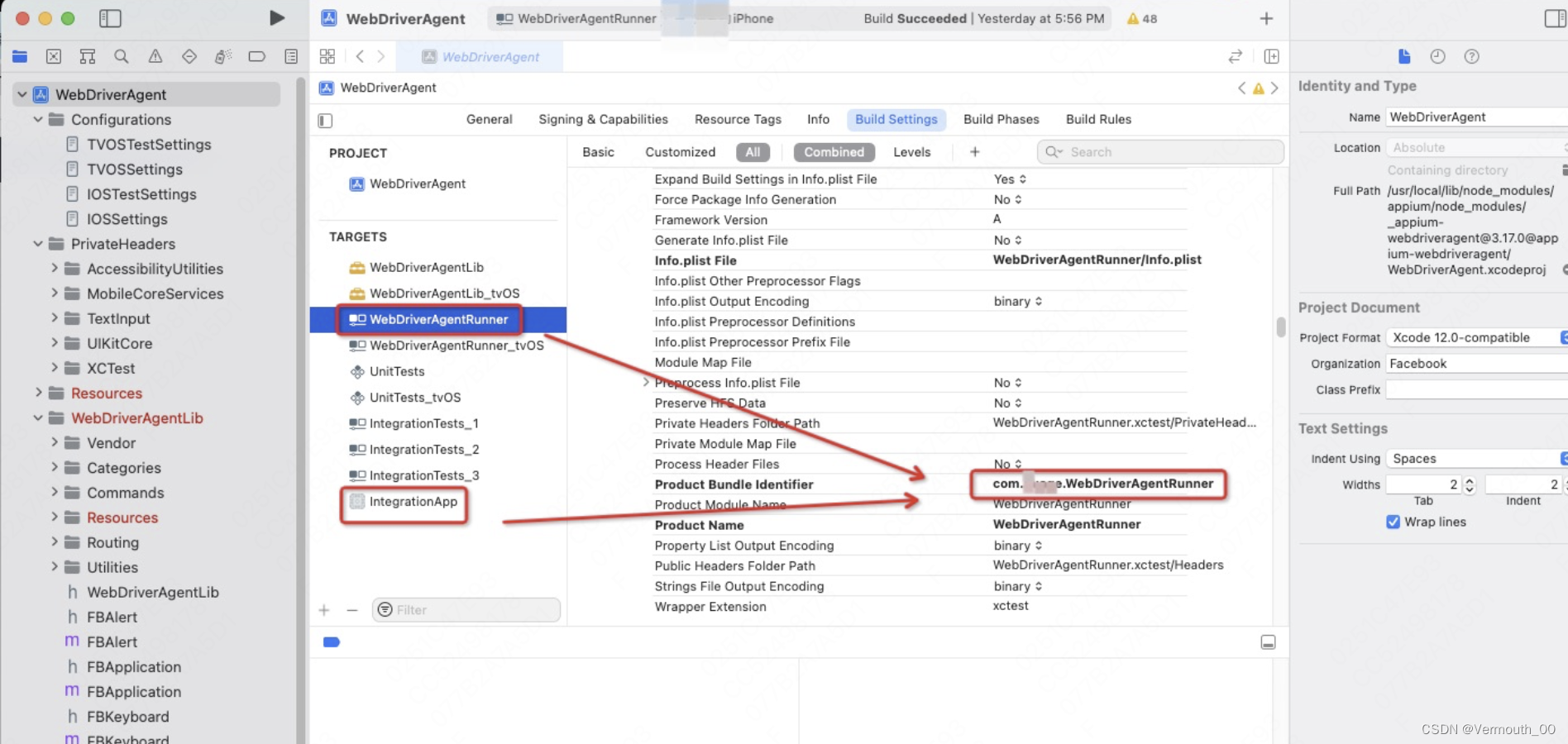Select the Levels view option
Image resolution: width=1568 pixels, height=744 pixels.
(x=911, y=152)
